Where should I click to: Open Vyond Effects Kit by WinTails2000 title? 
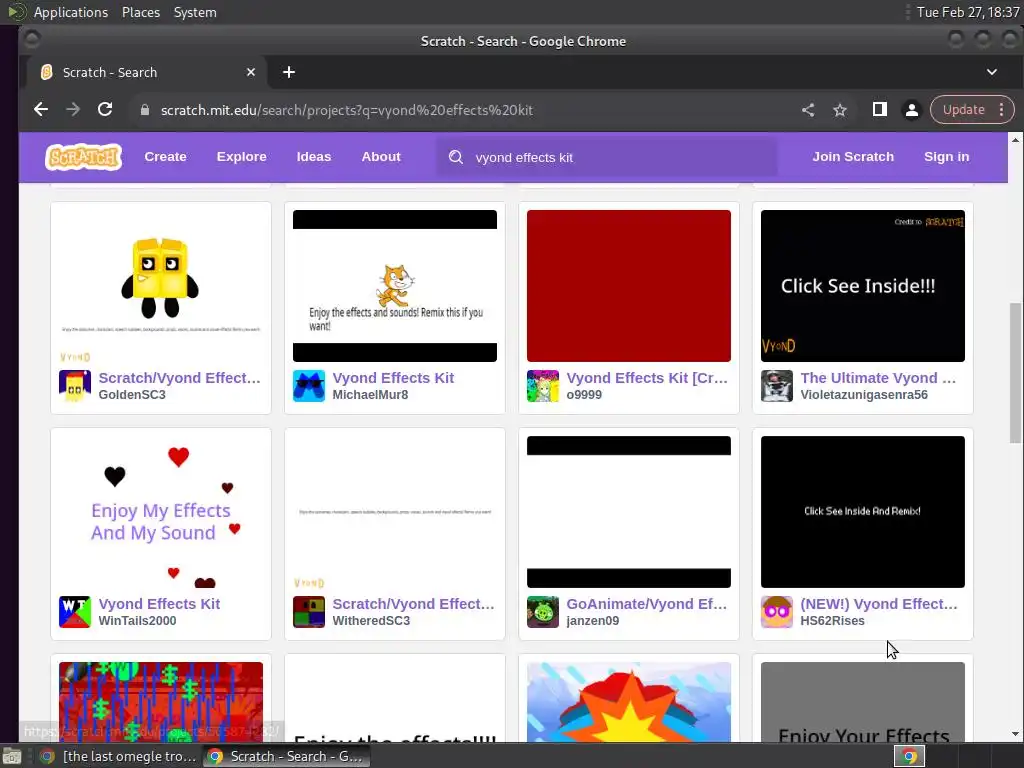pos(159,603)
